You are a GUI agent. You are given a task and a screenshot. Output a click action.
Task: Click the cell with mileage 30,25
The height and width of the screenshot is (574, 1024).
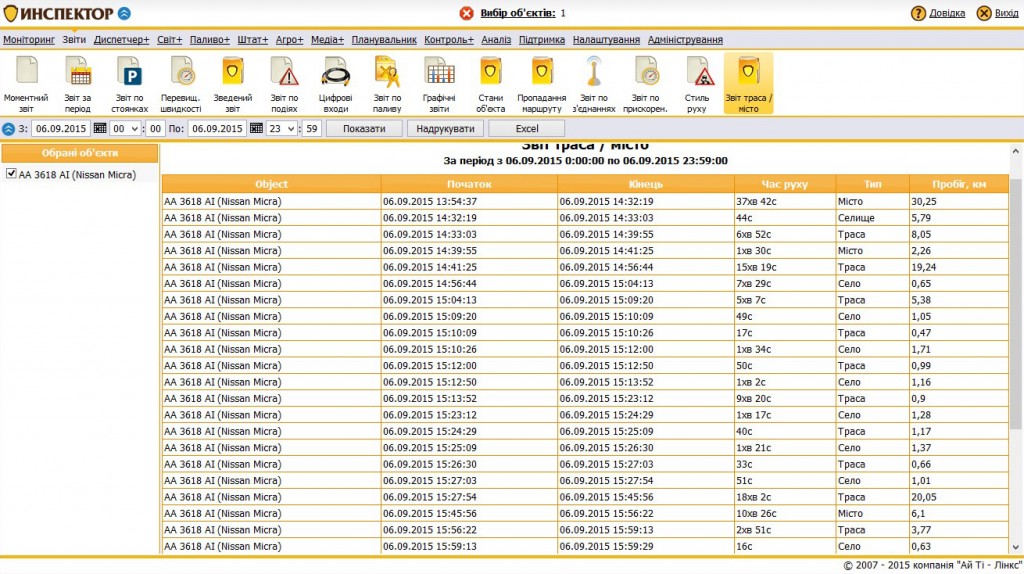pos(959,202)
